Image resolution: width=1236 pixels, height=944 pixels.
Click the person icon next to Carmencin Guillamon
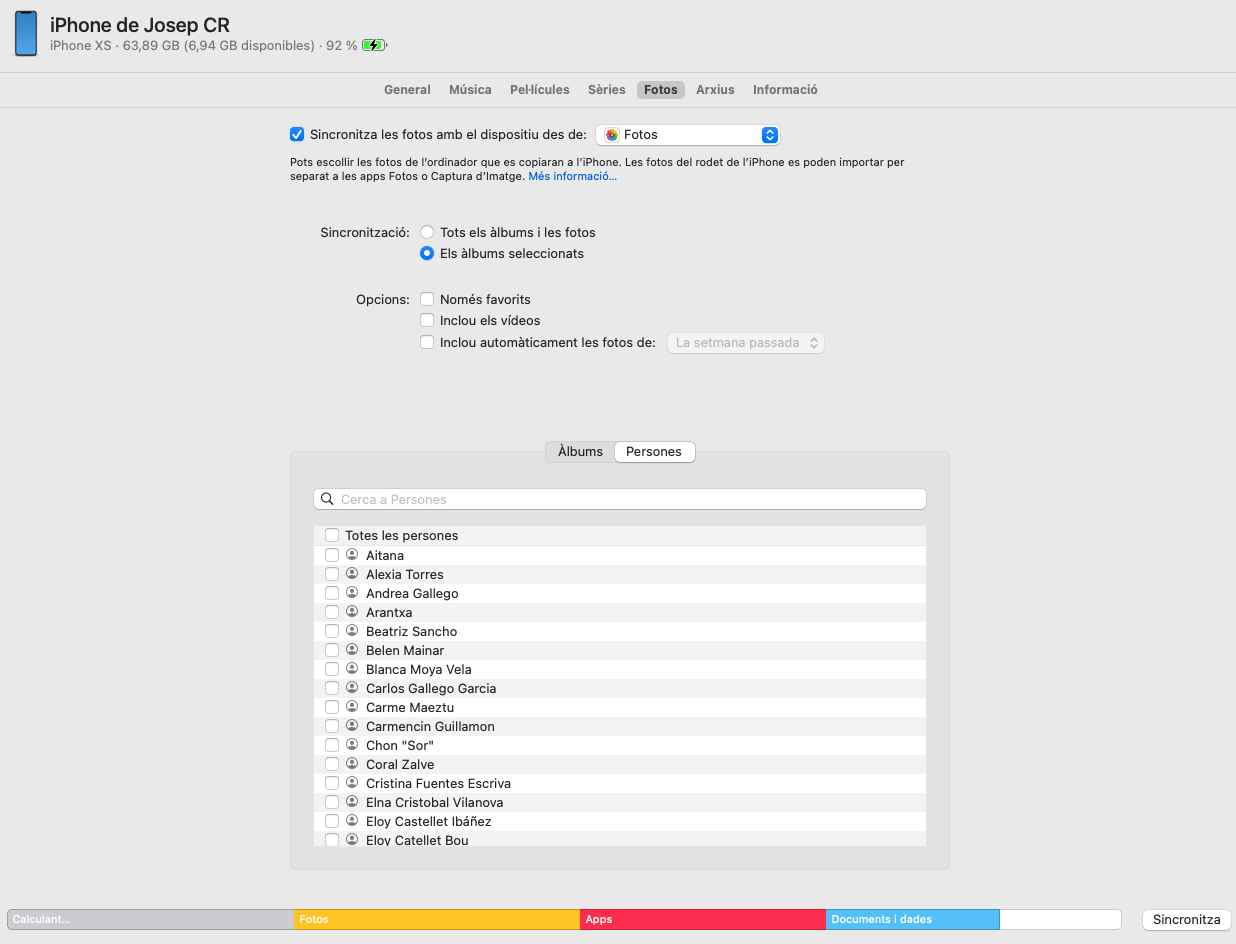[352, 725]
